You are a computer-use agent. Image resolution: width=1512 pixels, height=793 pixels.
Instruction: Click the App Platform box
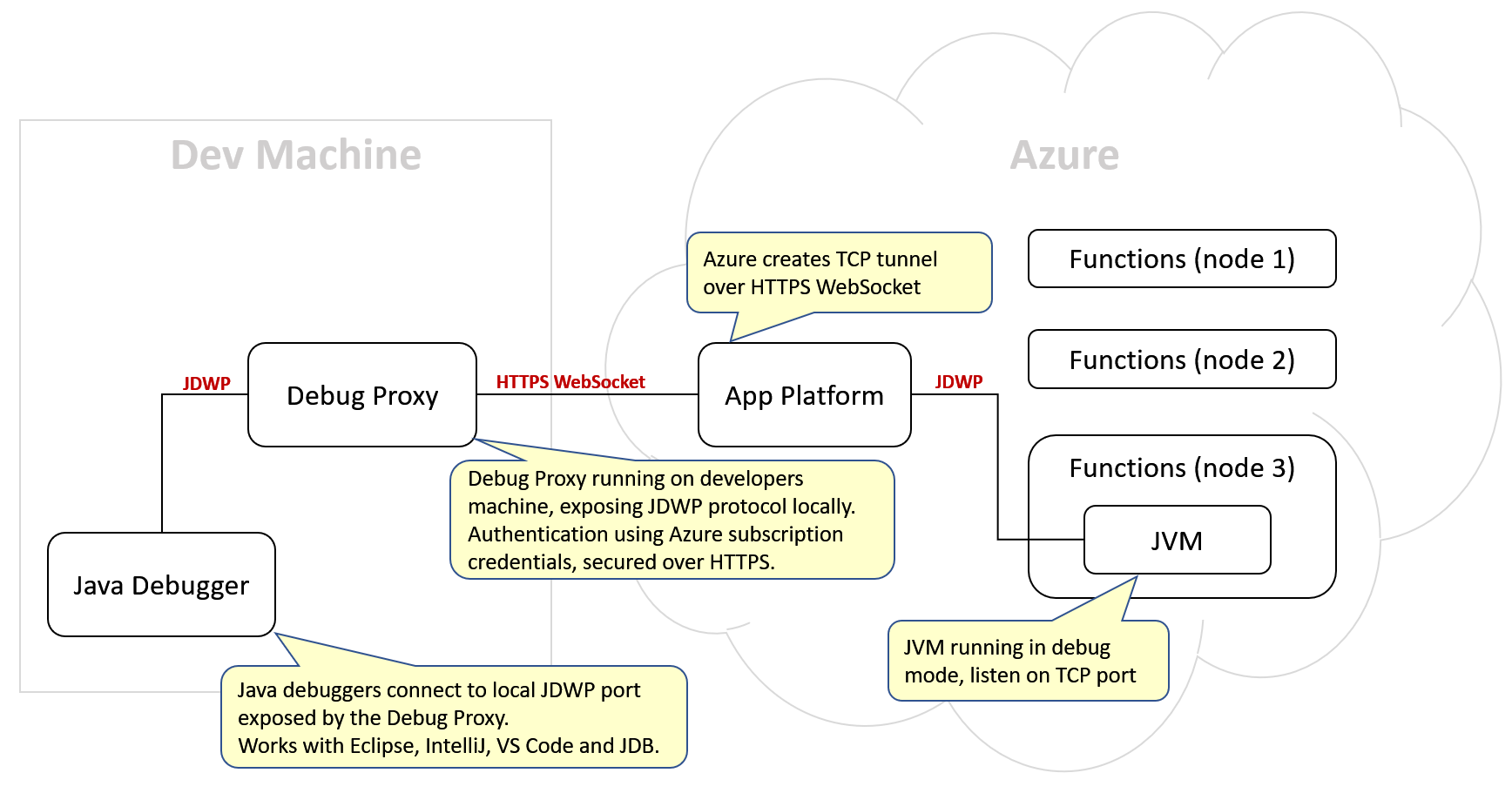[x=804, y=395]
